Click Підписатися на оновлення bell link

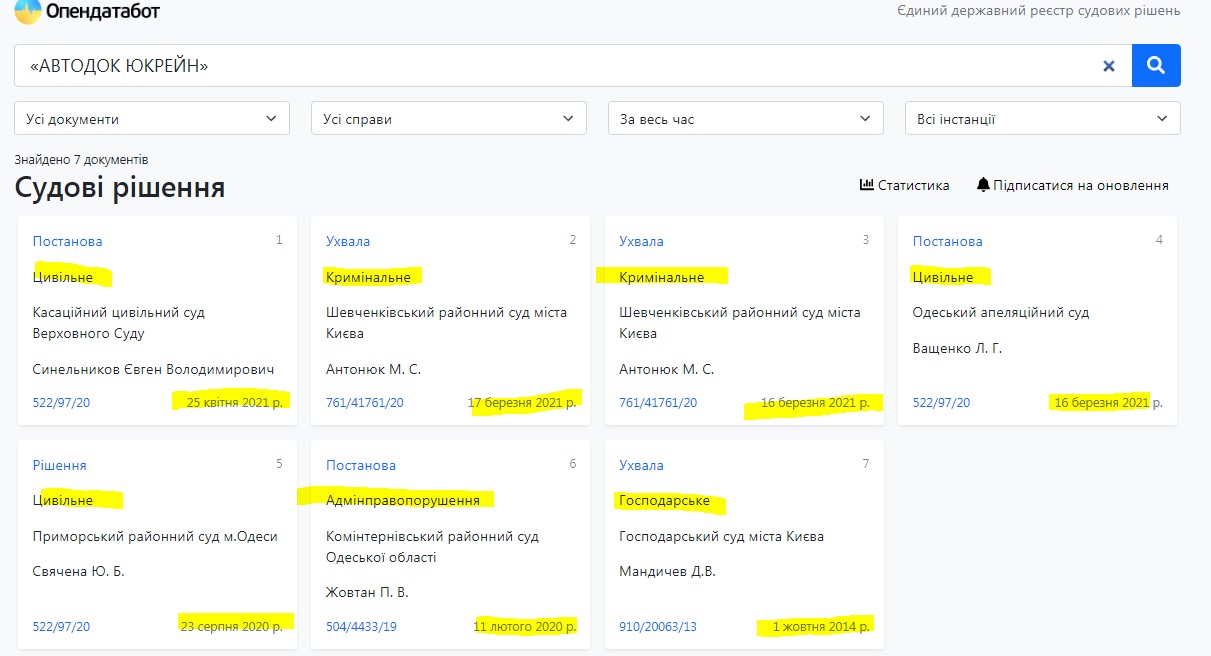[1072, 185]
